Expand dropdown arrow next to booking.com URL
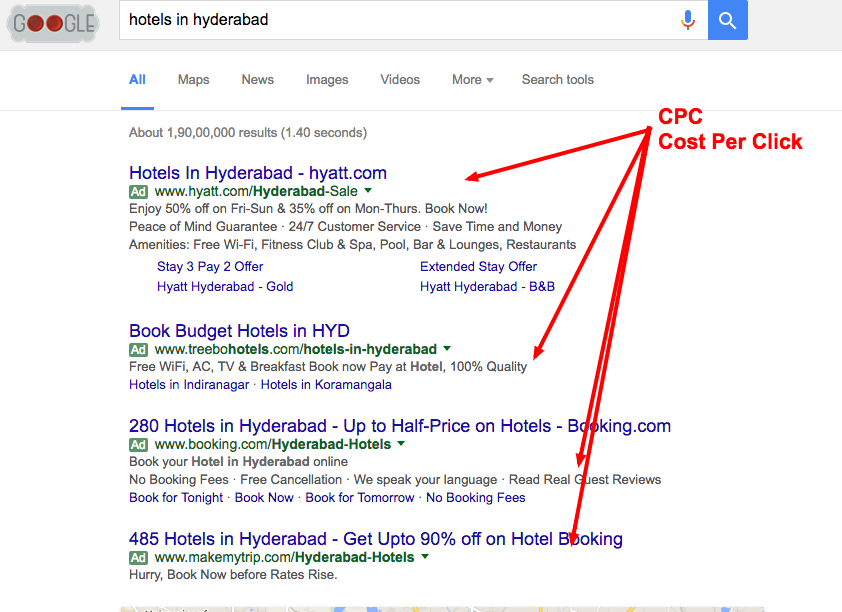 pyautogui.click(x=401, y=443)
